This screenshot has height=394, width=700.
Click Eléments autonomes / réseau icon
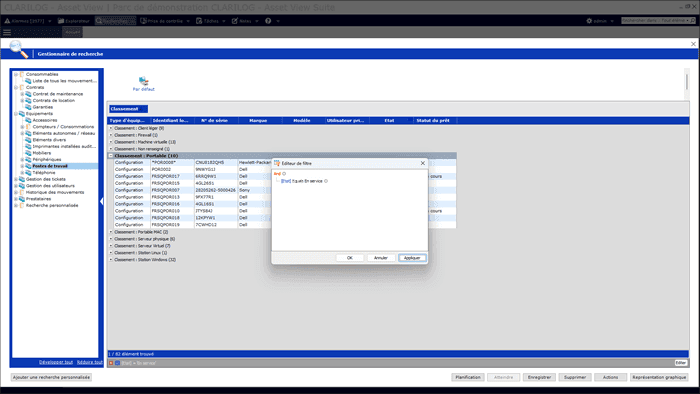(x=28, y=133)
